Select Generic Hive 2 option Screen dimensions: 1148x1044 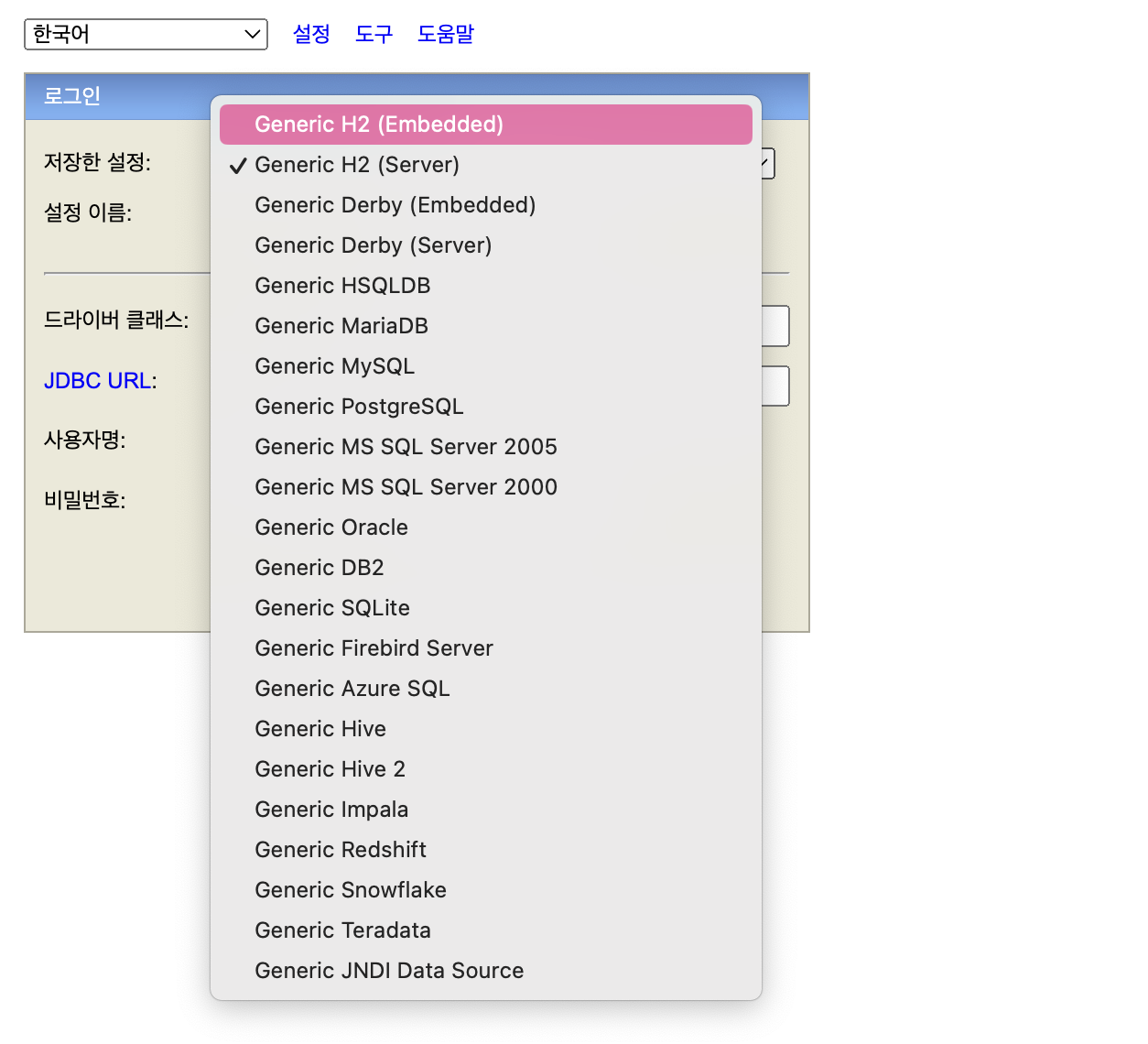click(486, 769)
